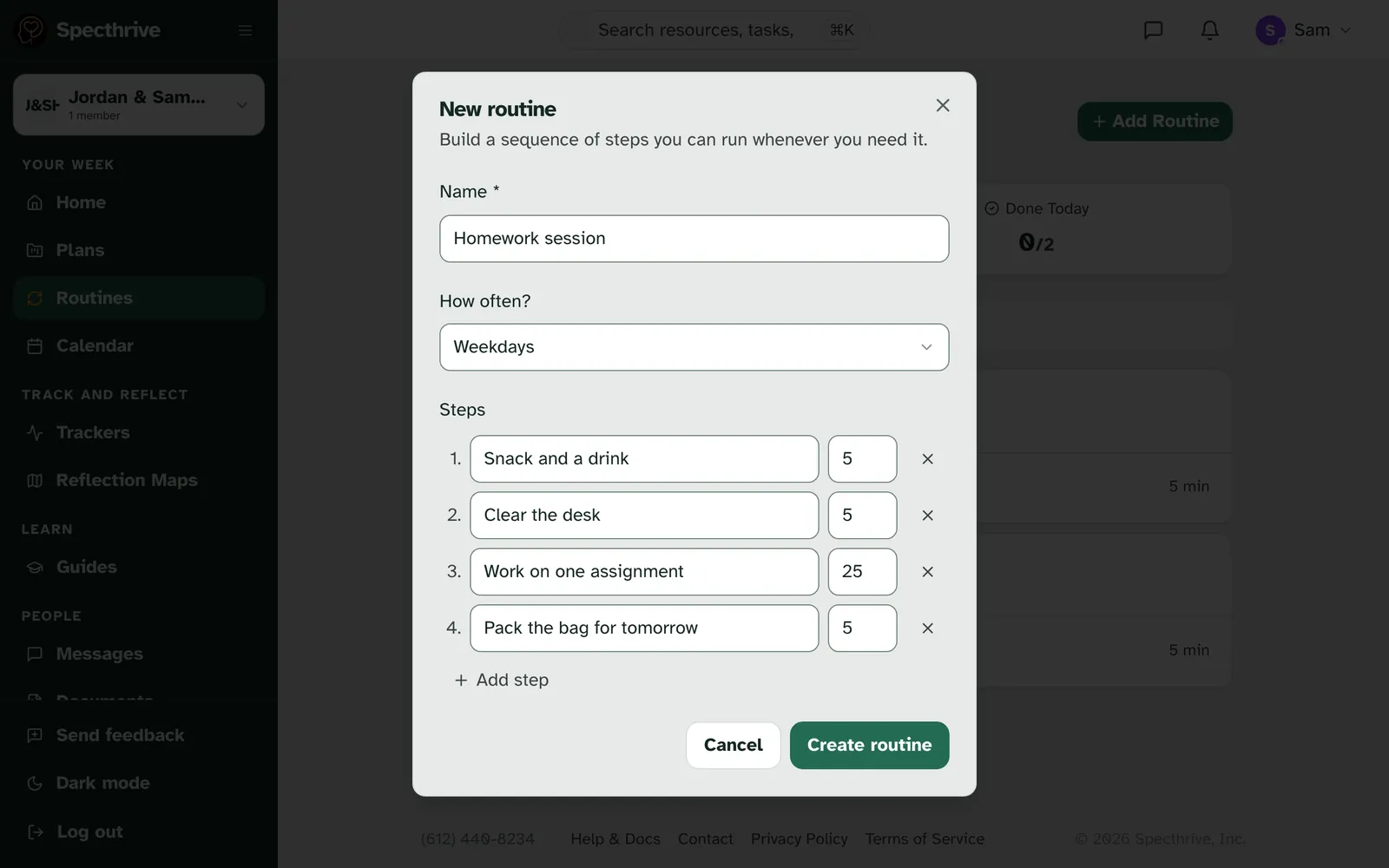Click the Work on one assignment step field
The height and width of the screenshot is (868, 1389).
click(644, 572)
